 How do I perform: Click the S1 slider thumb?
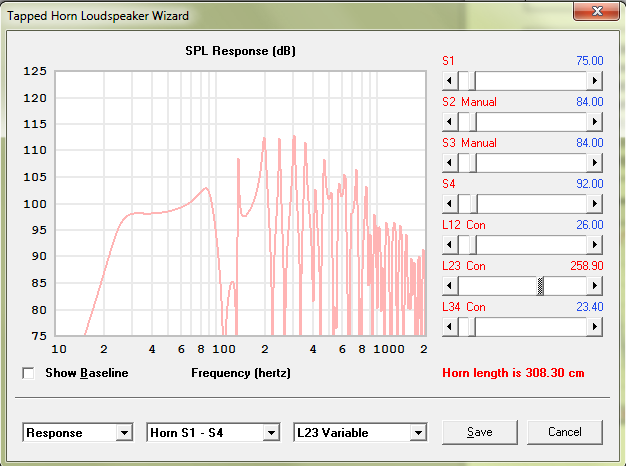471,81
